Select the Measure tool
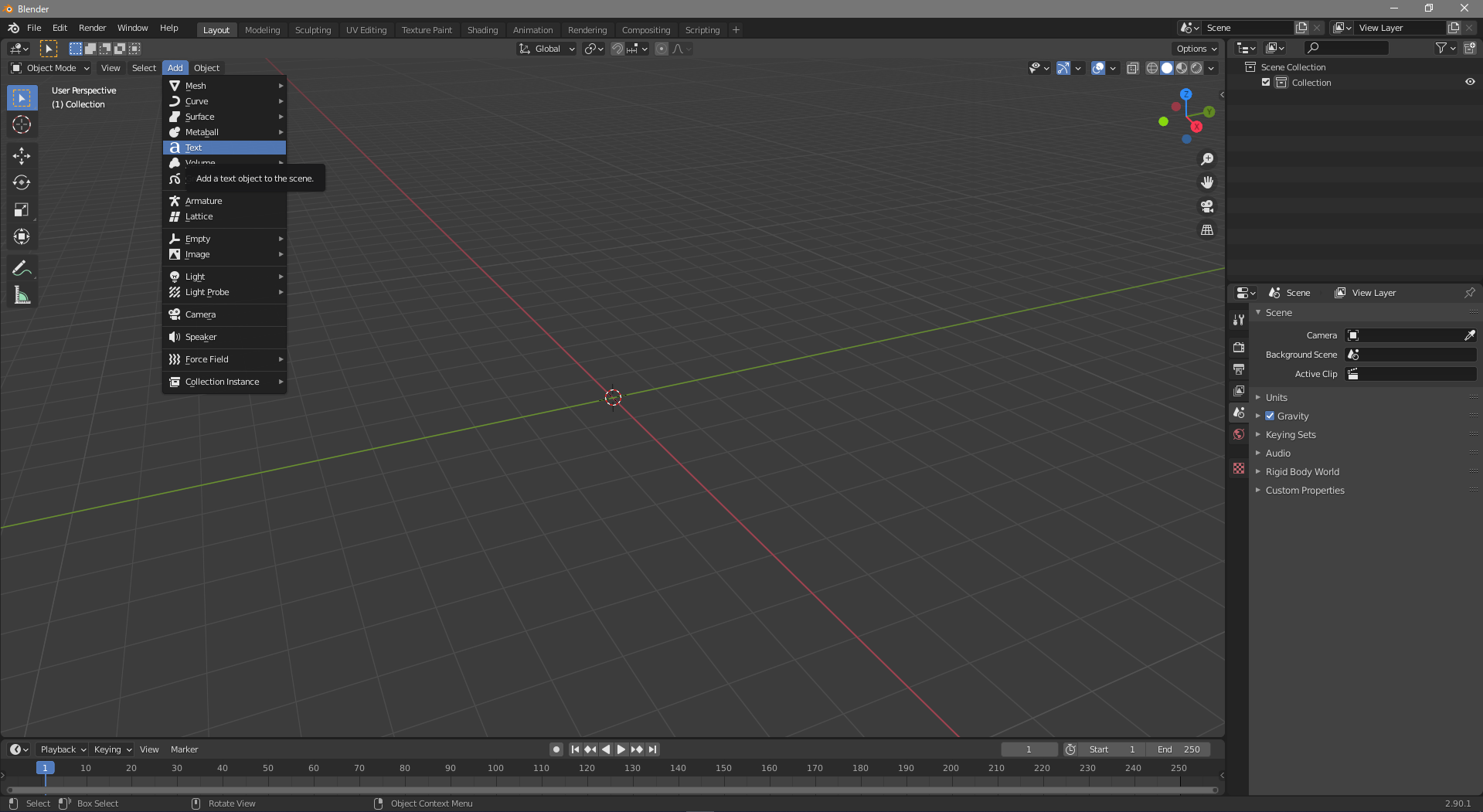 click(22, 294)
